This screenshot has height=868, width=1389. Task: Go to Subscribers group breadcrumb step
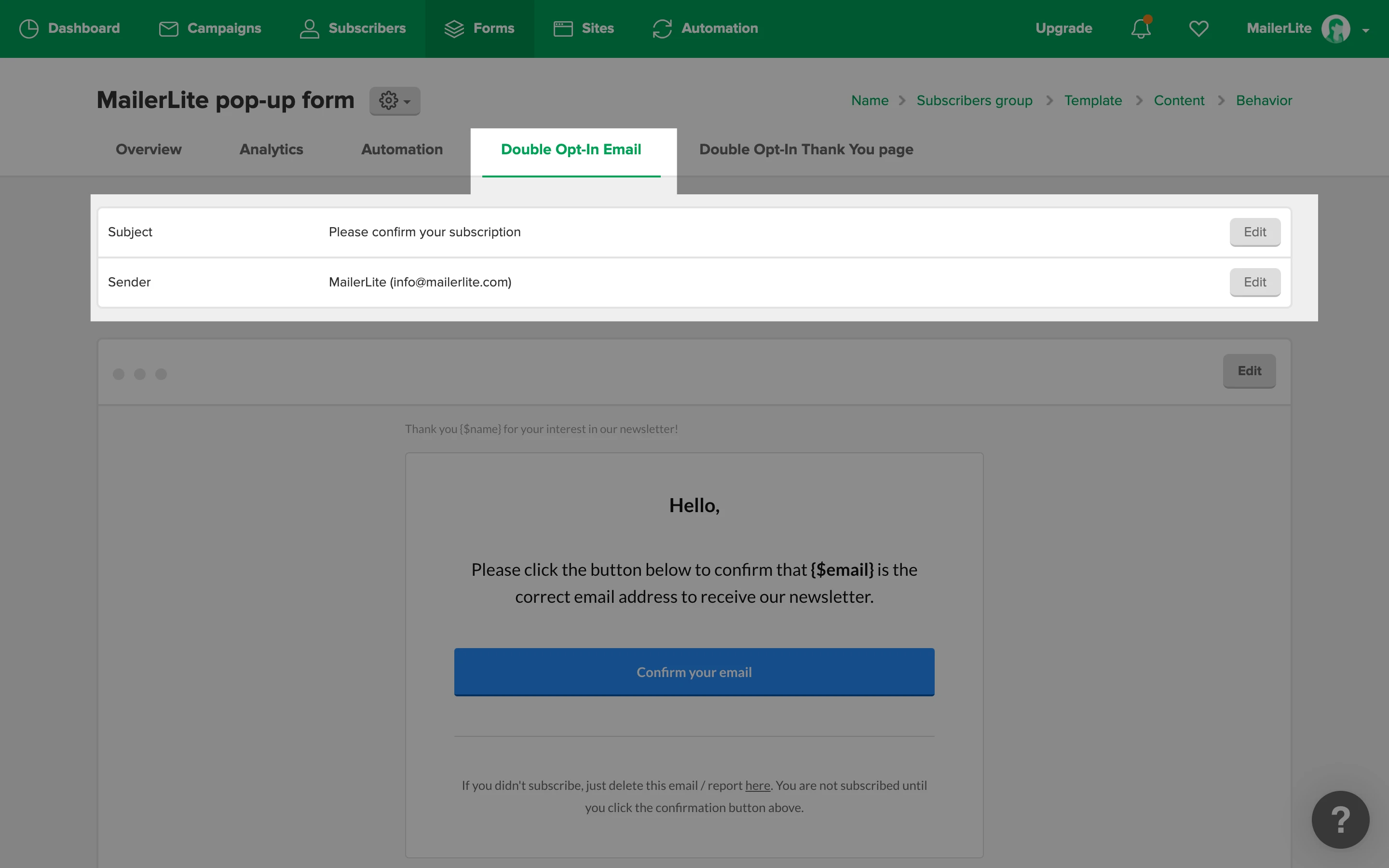974,100
